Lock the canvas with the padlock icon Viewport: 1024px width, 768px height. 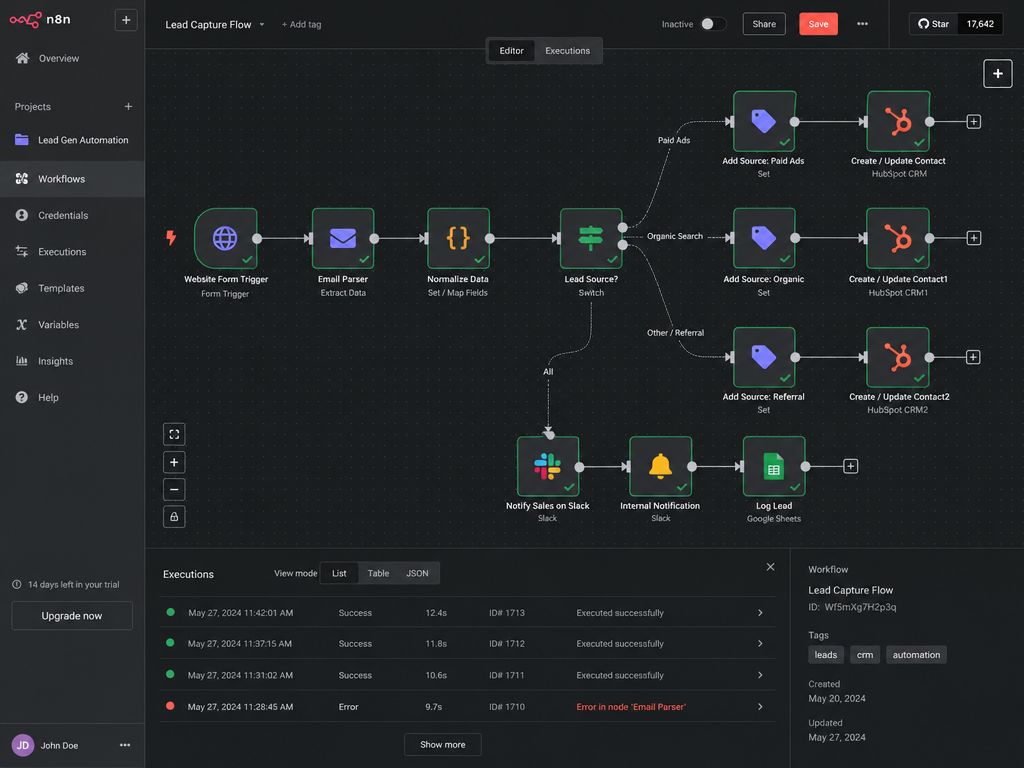coord(174,517)
